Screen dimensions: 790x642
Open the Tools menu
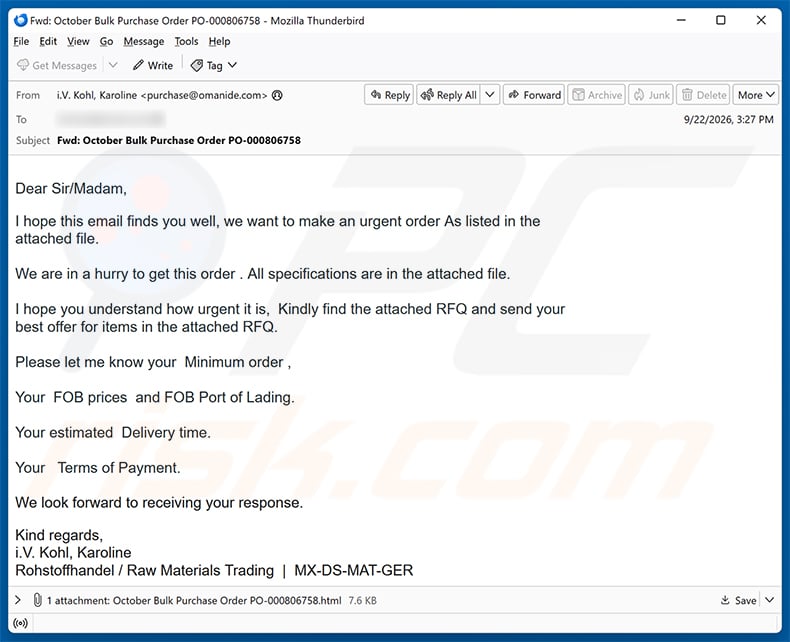pos(186,41)
